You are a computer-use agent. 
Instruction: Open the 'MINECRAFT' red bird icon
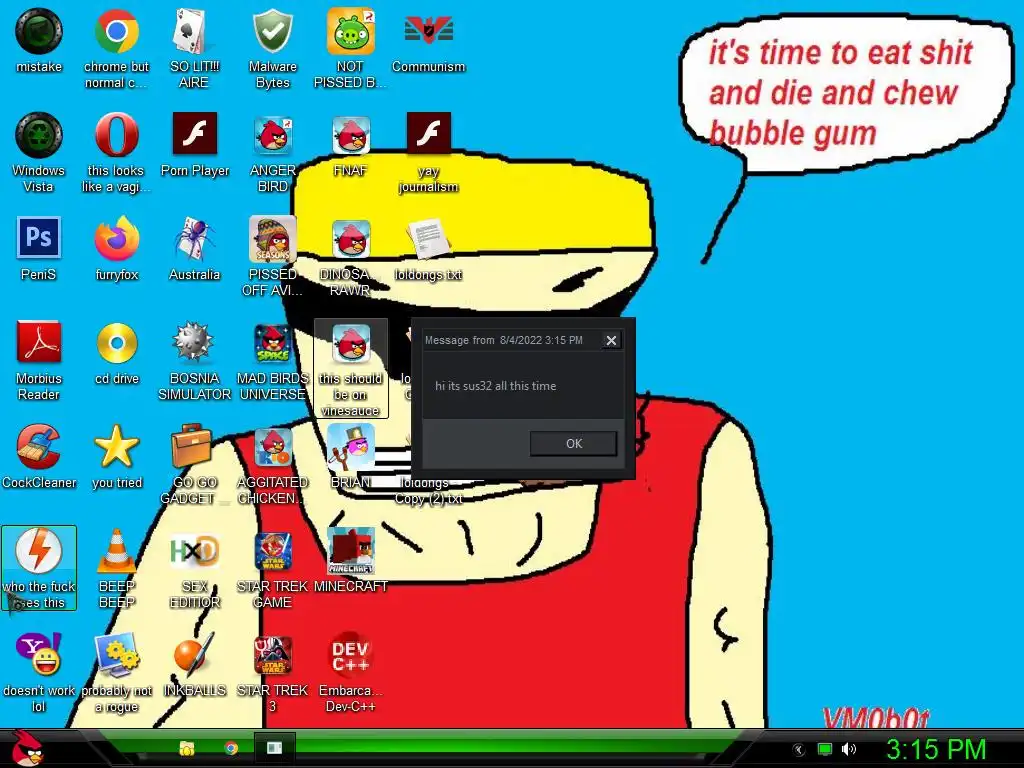[351, 560]
